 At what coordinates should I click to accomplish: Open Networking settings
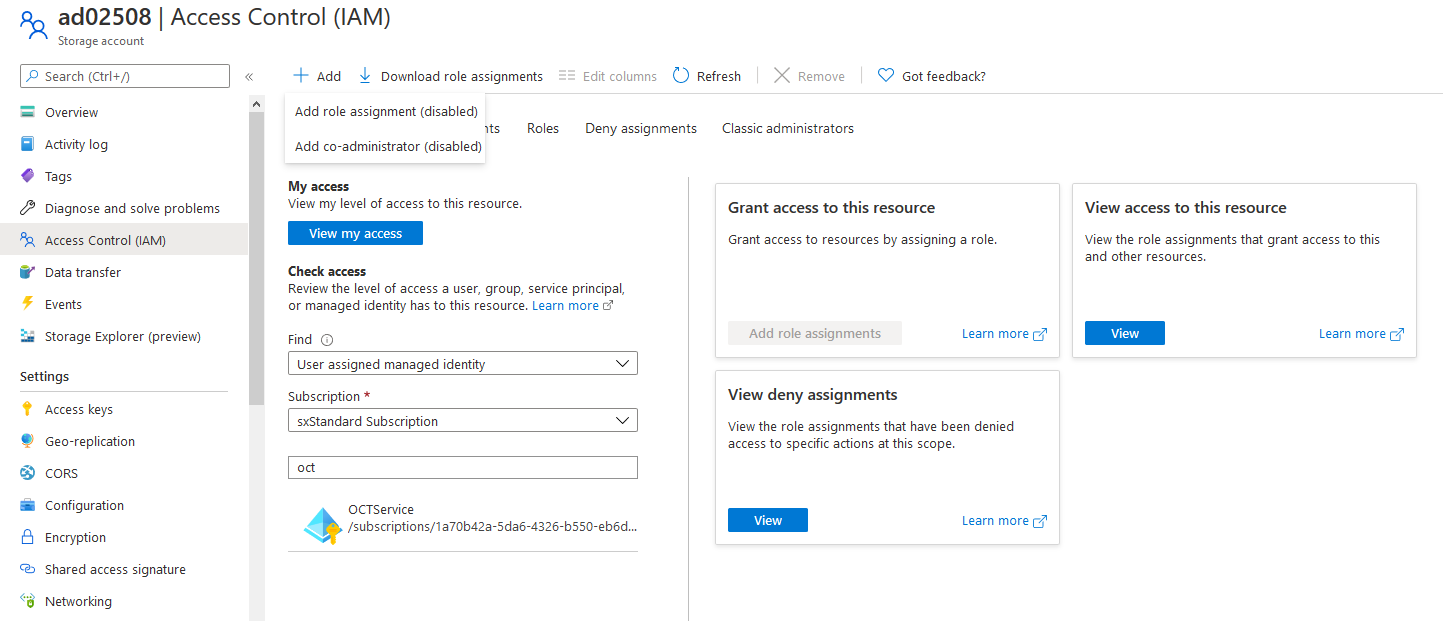tap(79, 600)
